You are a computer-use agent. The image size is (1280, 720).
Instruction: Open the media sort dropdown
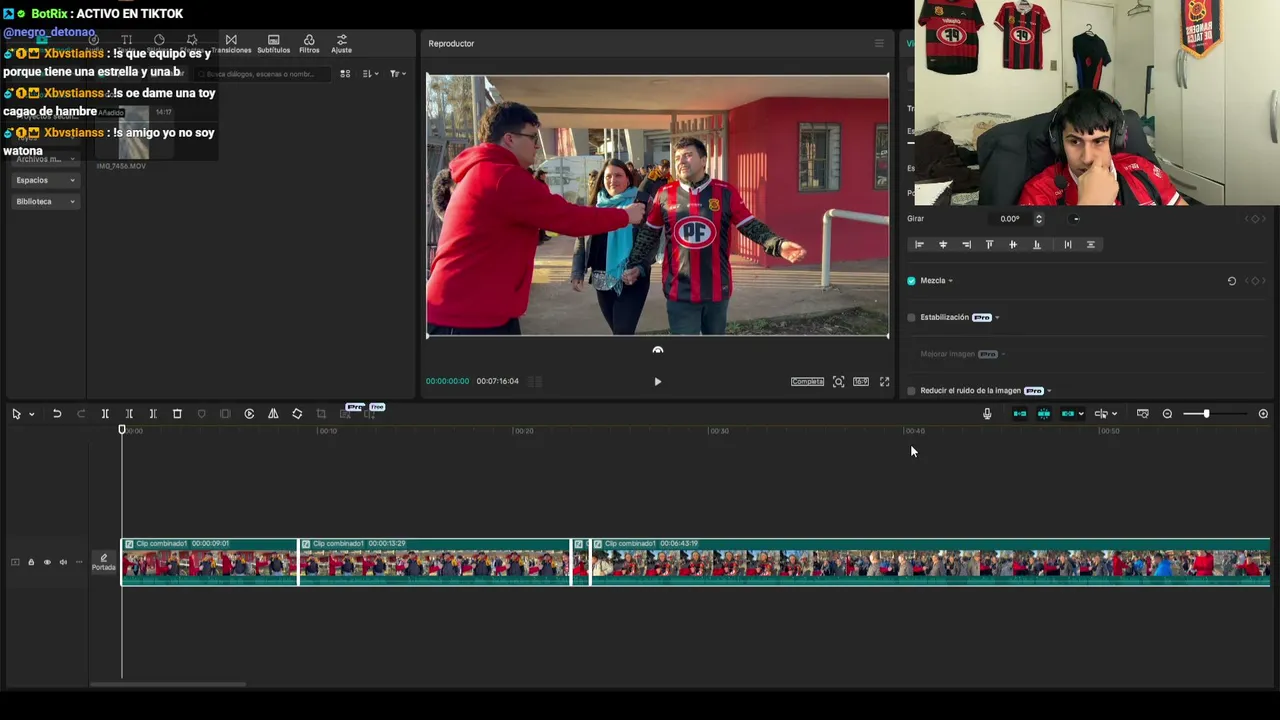click(x=370, y=74)
